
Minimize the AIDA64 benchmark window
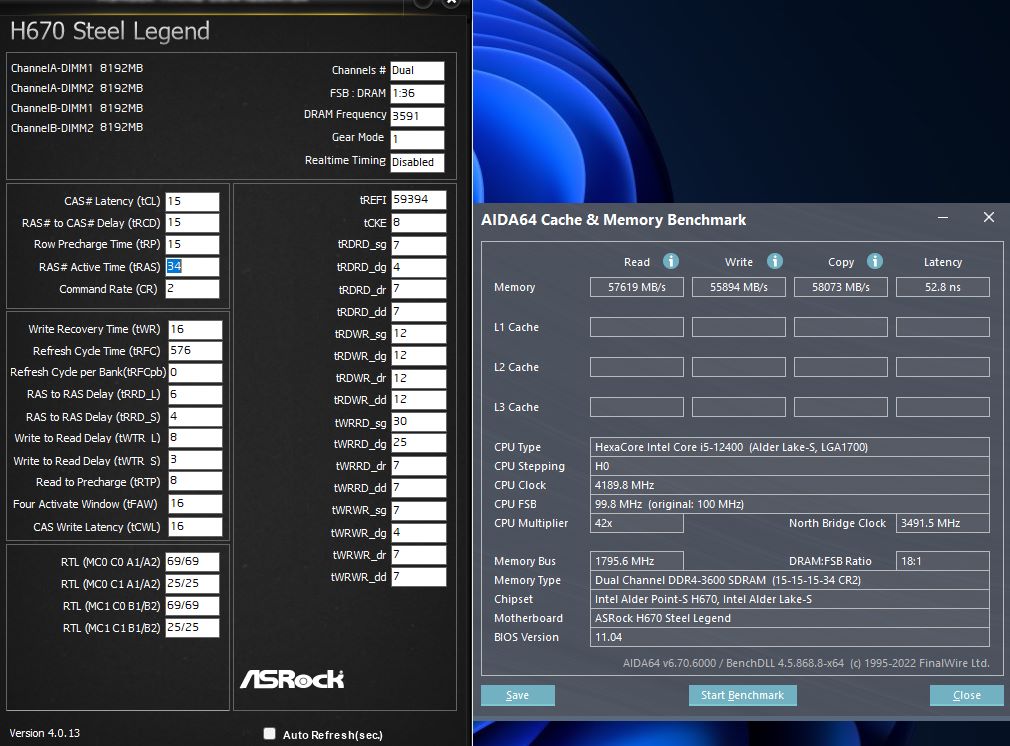point(942,218)
